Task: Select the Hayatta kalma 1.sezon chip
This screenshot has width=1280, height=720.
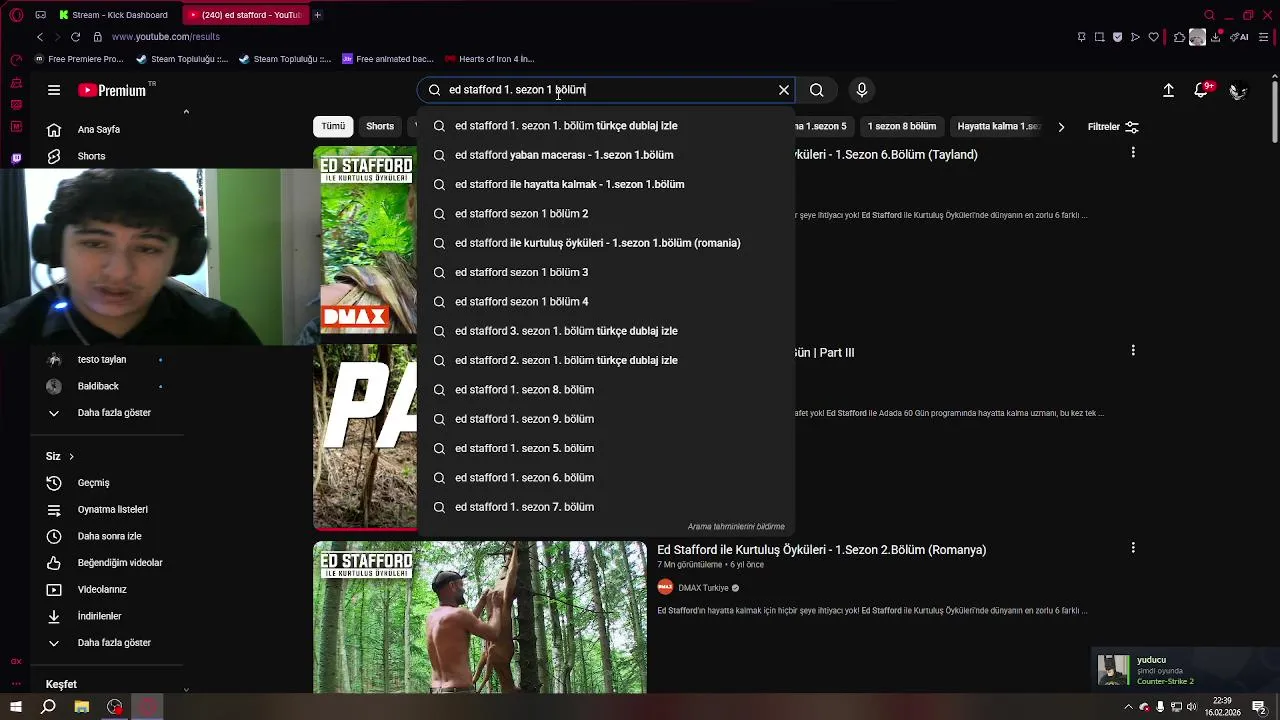Action: [999, 126]
